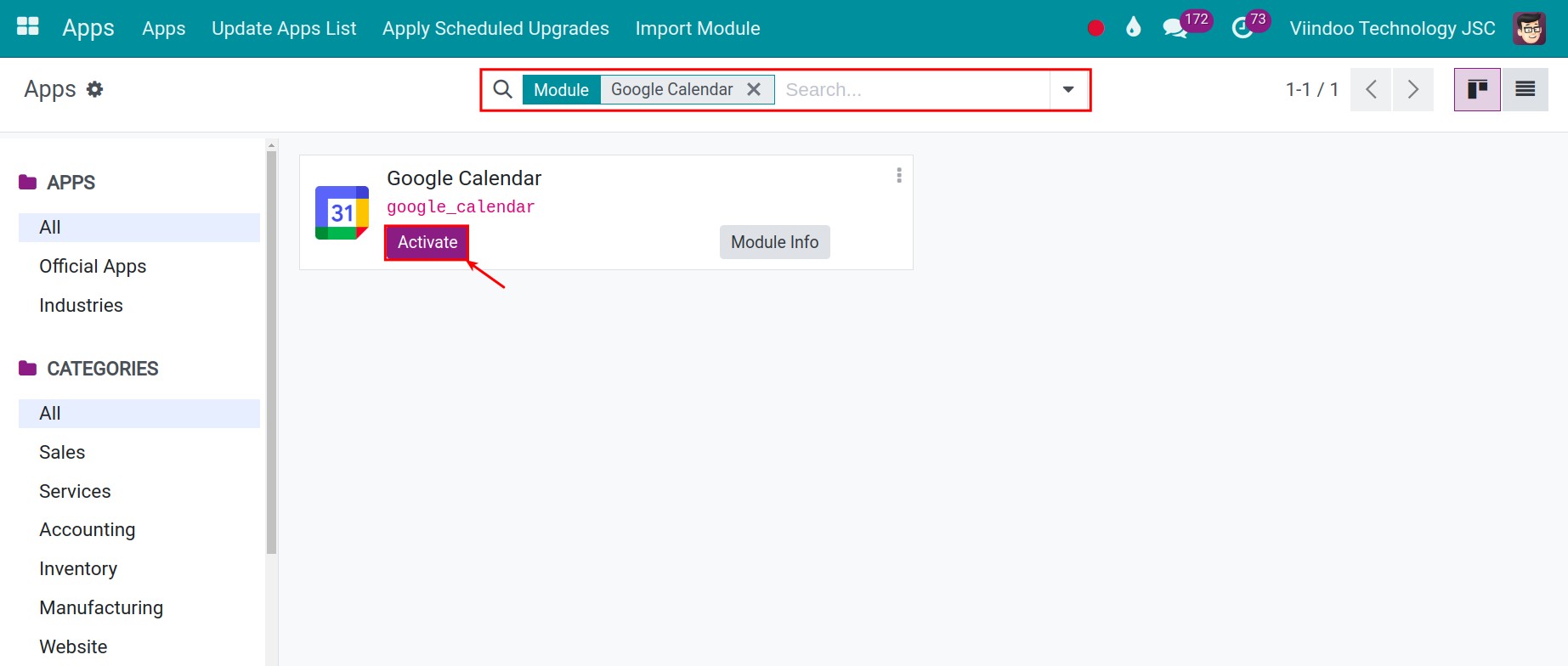Filter by Services category
This screenshot has width=1568, height=666.
coord(139,492)
